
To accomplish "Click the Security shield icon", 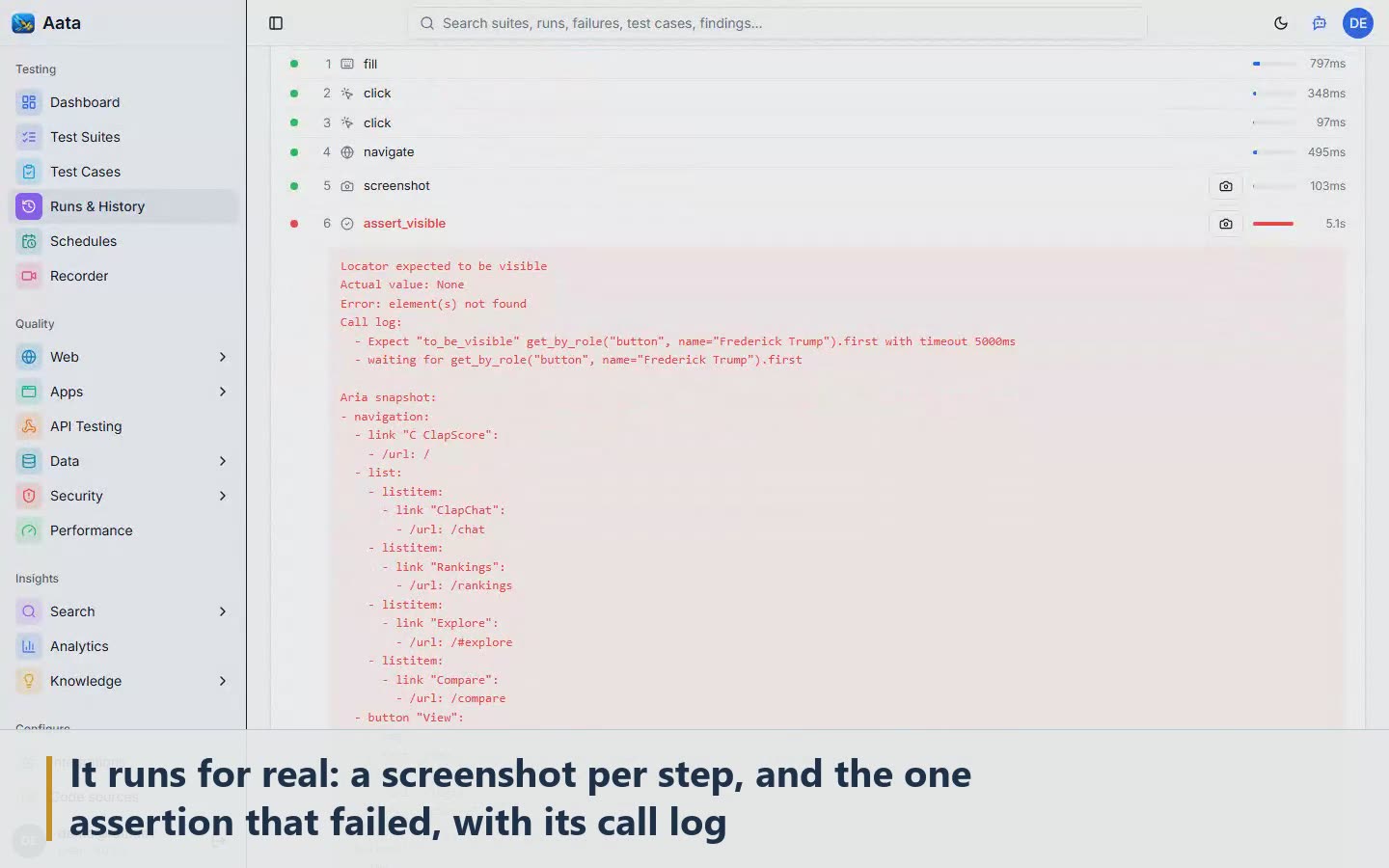I will click(29, 496).
